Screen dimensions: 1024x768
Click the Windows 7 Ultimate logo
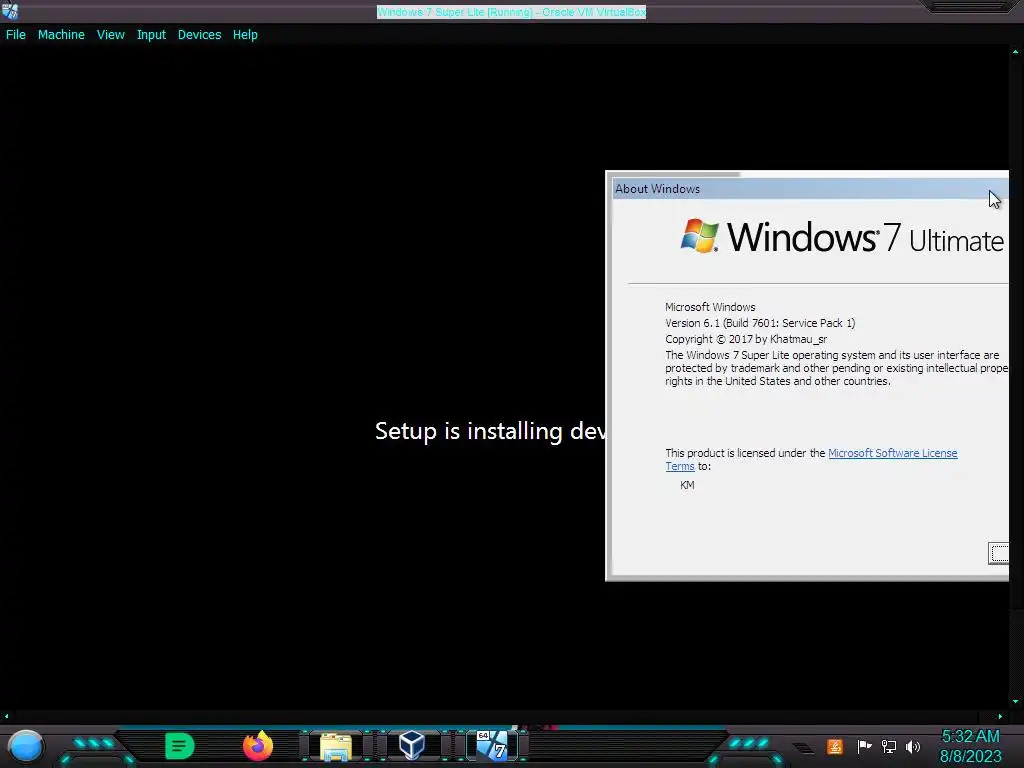tap(842, 236)
